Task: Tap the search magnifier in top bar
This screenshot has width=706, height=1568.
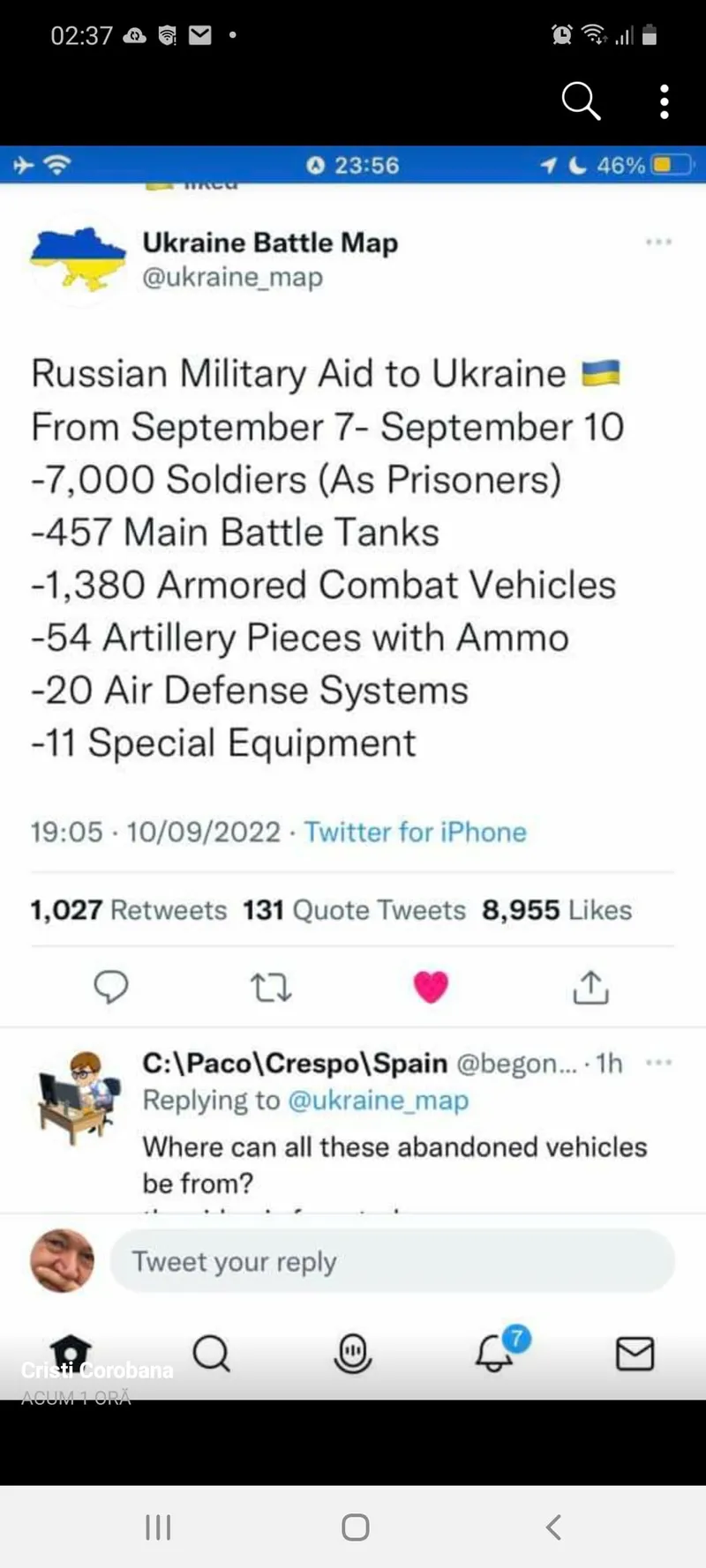Action: (581, 101)
